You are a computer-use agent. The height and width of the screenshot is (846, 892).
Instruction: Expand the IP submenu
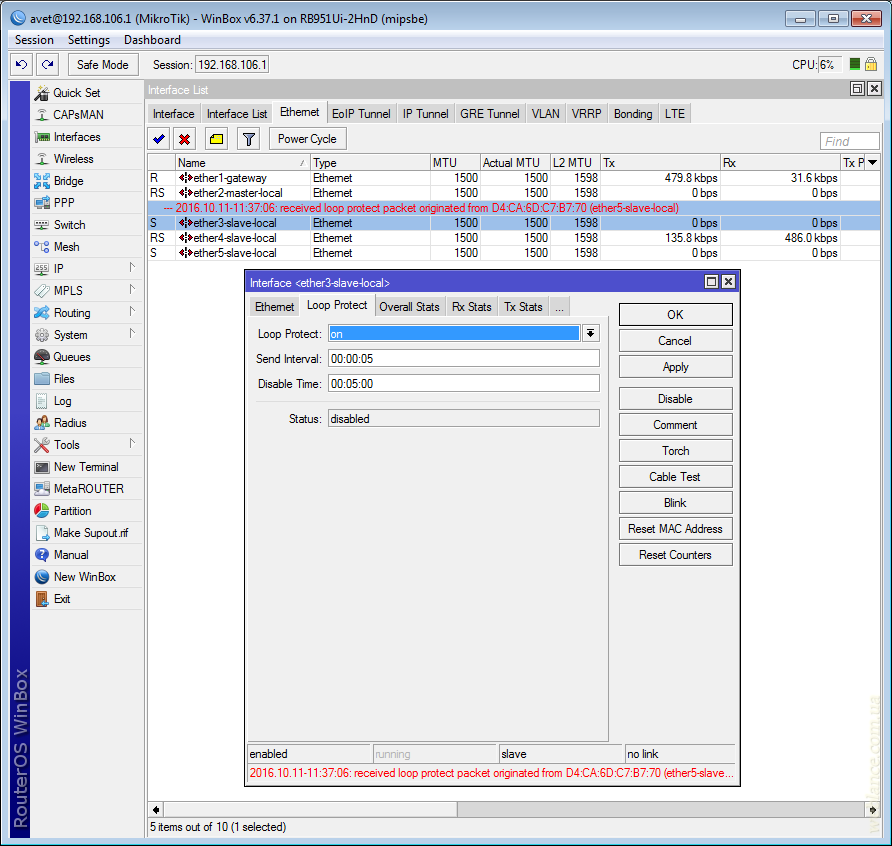132,268
